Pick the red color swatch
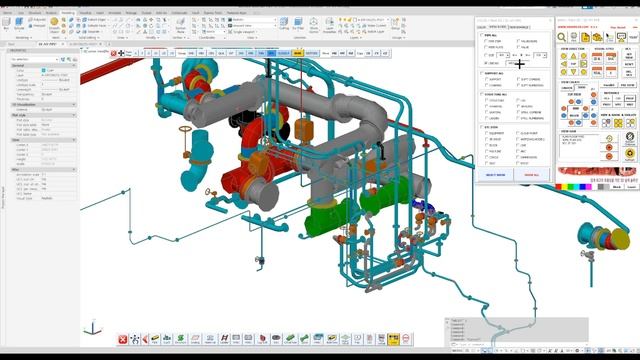 [559, 187]
